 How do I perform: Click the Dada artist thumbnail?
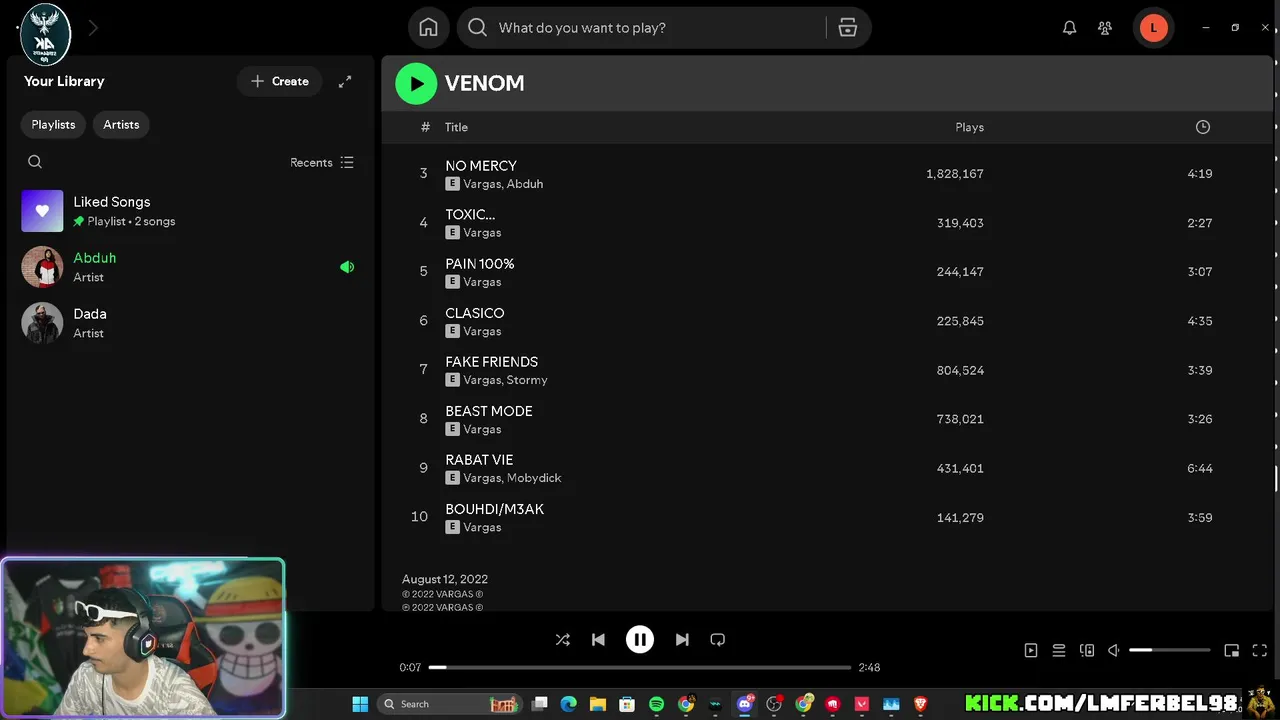(x=42, y=323)
